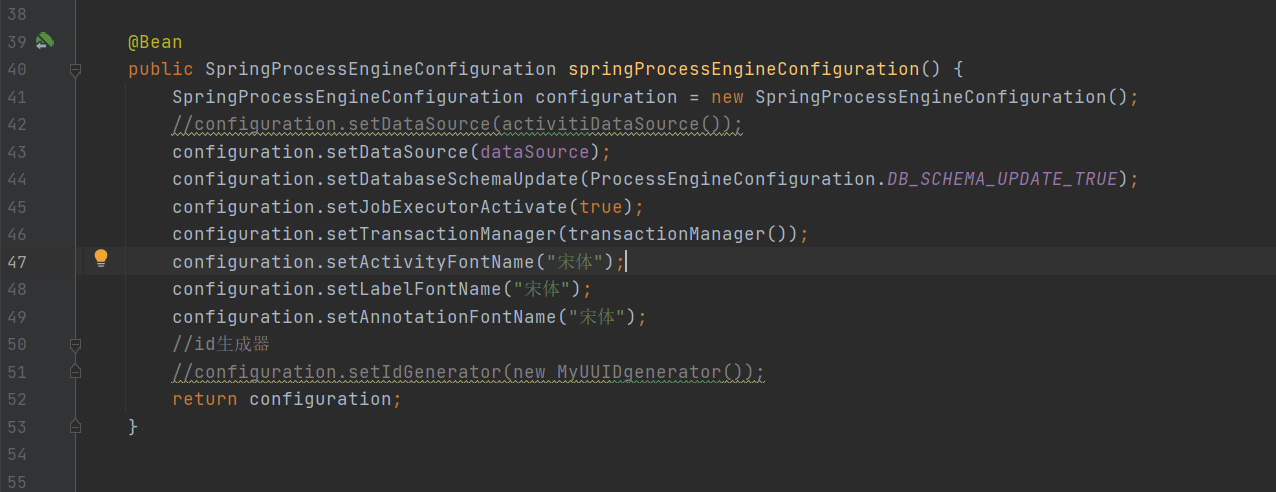Click the //id生成器 comment
This screenshot has height=492, width=1276.
click(221, 344)
